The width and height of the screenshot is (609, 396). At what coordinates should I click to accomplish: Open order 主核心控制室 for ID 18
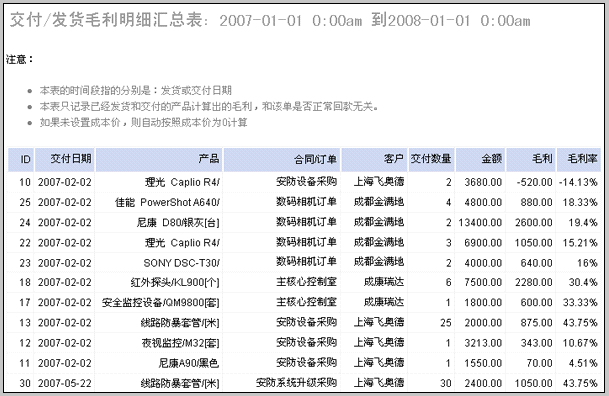pyautogui.click(x=306, y=282)
